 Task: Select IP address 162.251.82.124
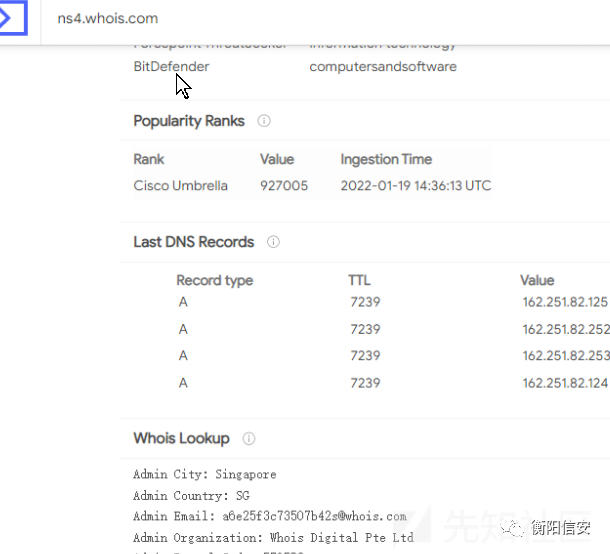click(x=565, y=383)
